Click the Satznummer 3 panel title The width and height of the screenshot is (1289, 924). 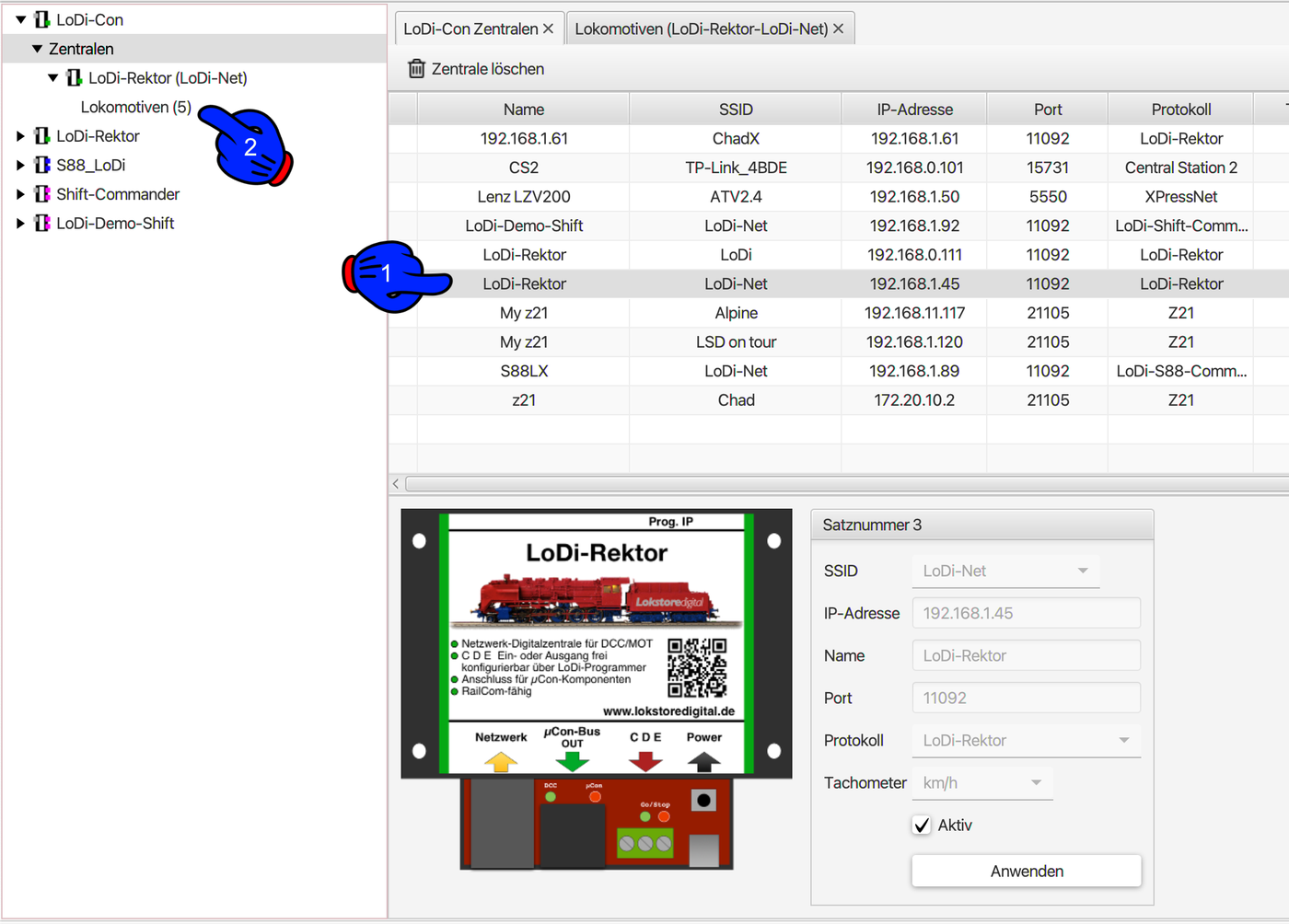click(872, 525)
